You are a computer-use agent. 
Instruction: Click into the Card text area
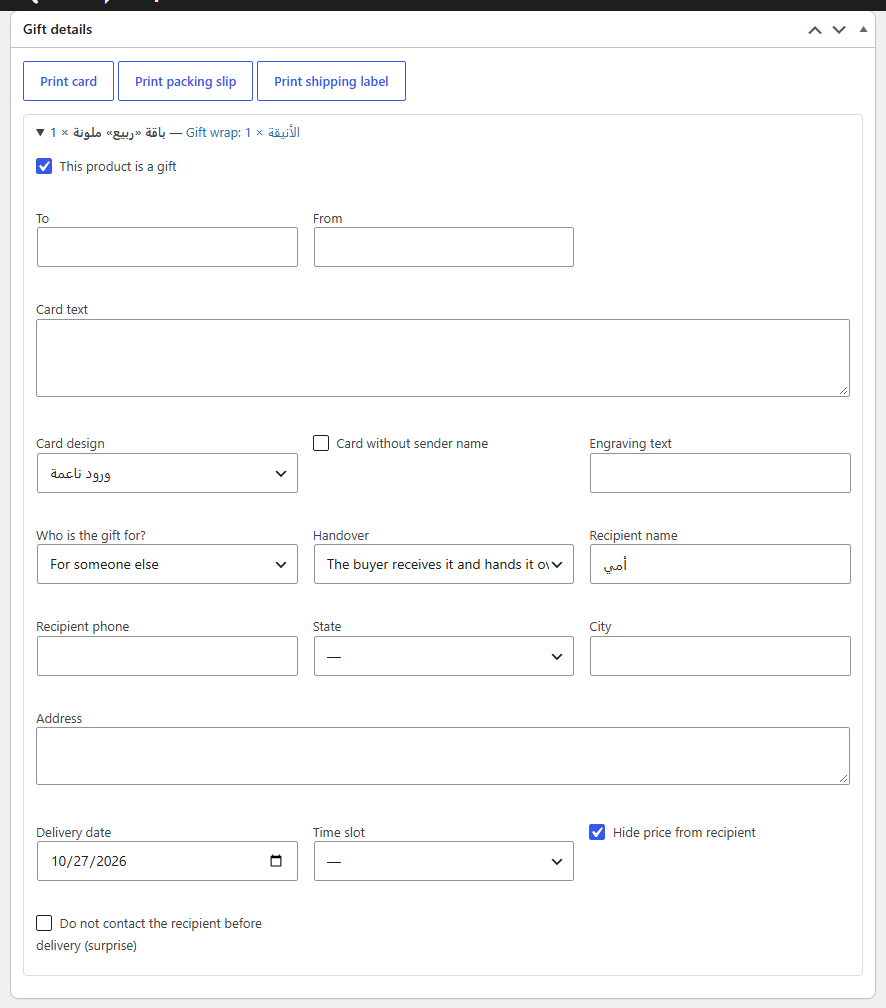(443, 358)
